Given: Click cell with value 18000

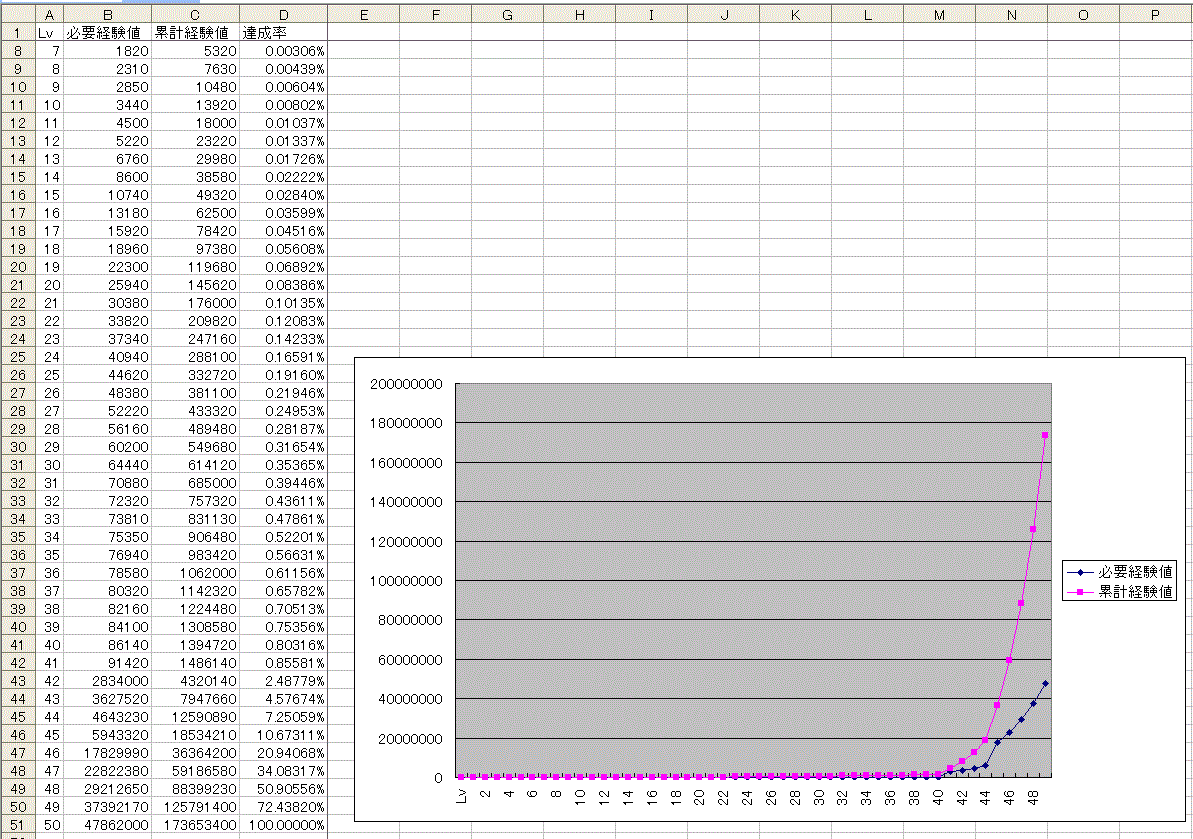Looking at the screenshot, I should click(x=196, y=123).
